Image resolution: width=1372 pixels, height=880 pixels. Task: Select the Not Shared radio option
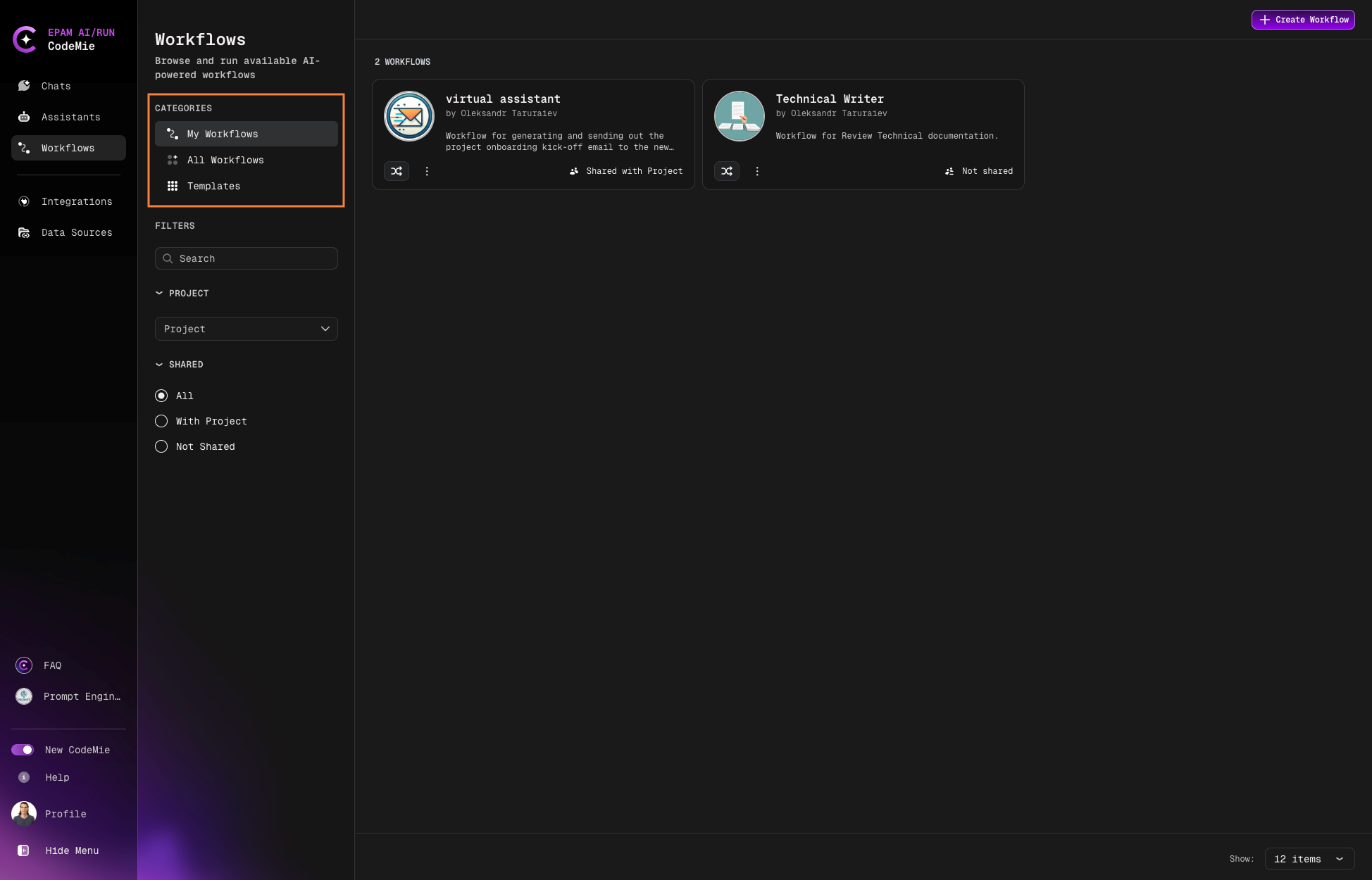pyautogui.click(x=161, y=446)
